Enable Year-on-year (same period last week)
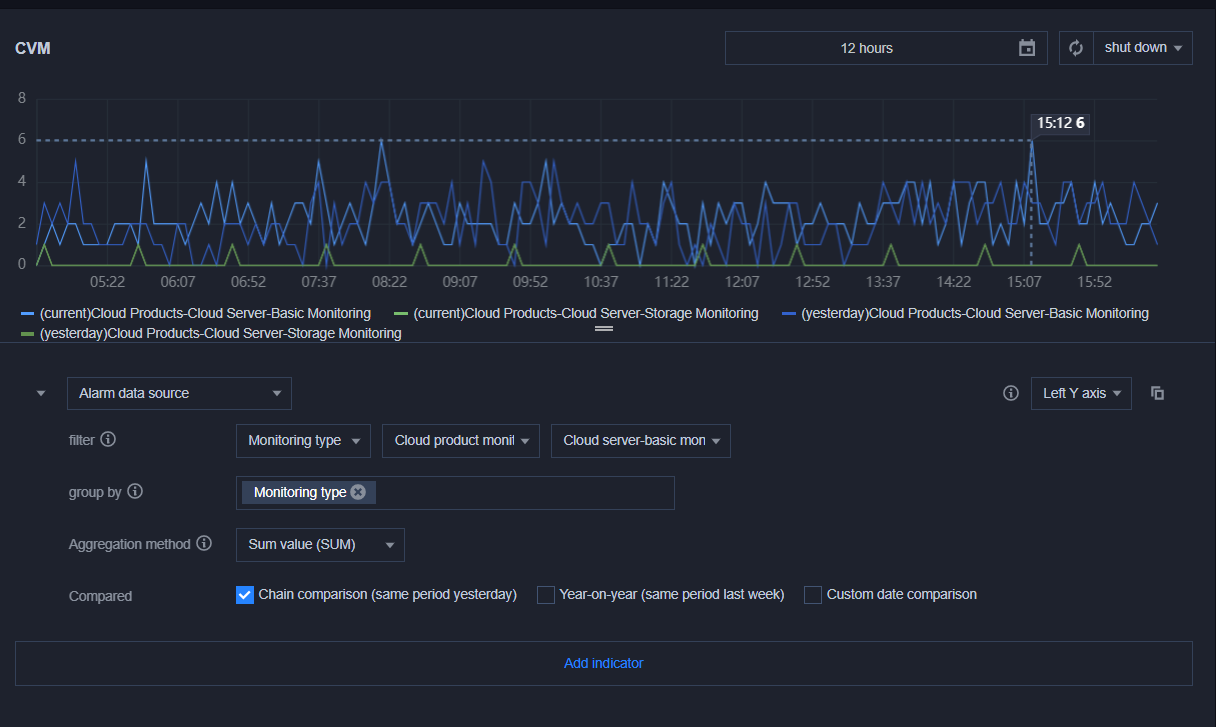The image size is (1216, 727). pos(546,595)
